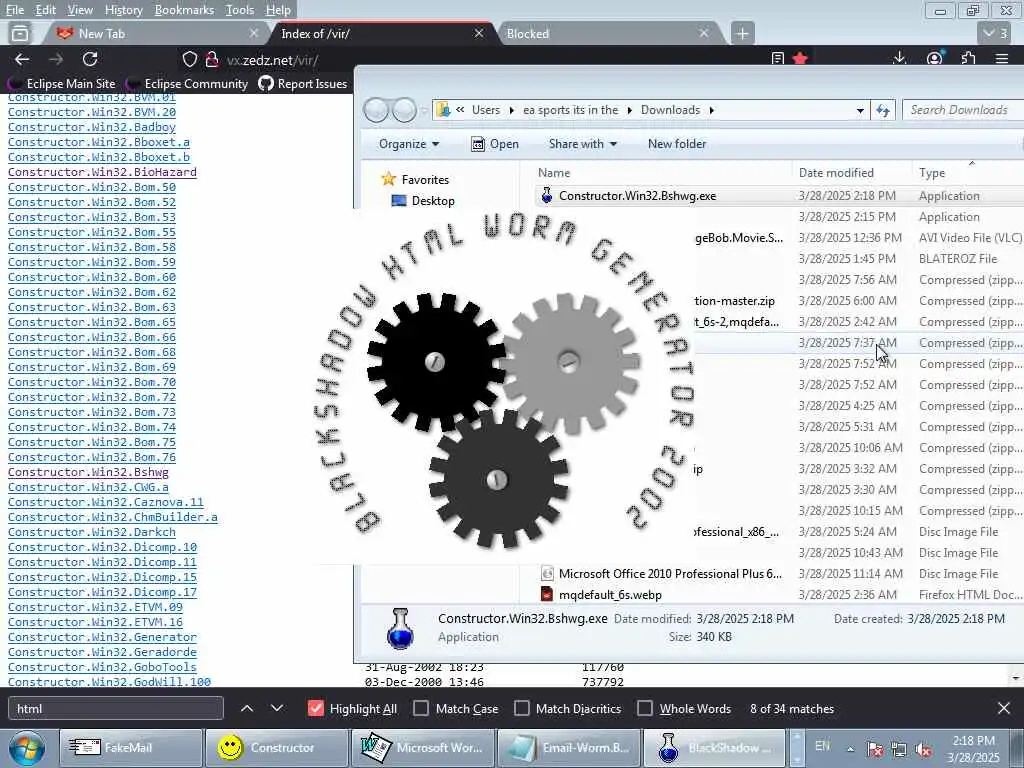The image size is (1024, 768).
Task: Open the Firefox downloads arrow icon
Action: point(899,58)
